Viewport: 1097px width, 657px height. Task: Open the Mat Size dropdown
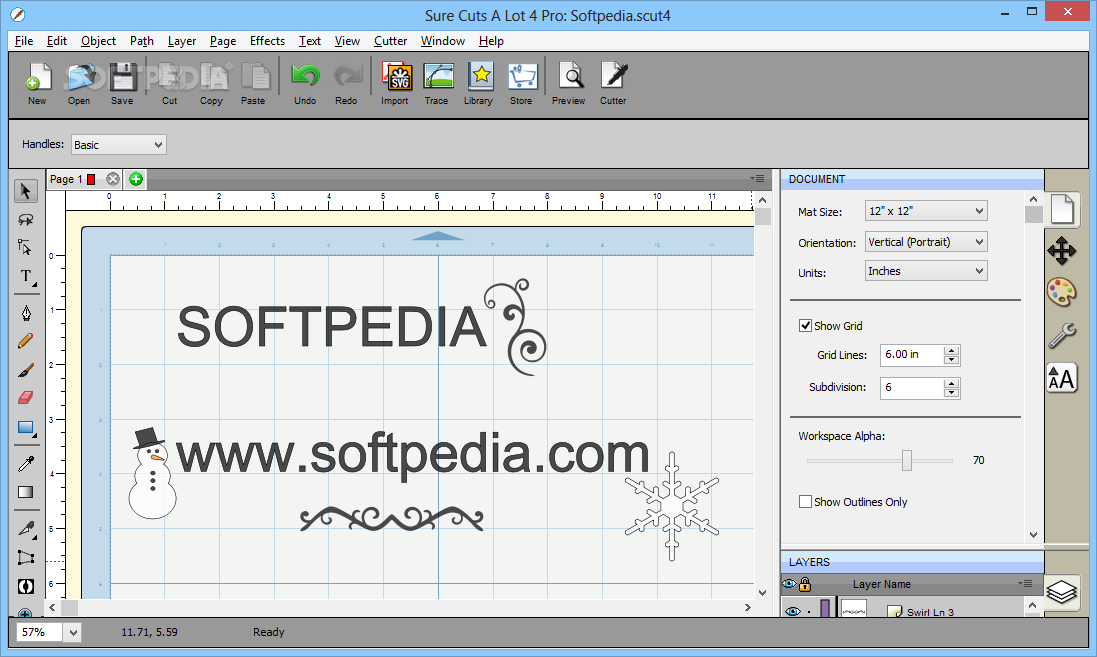coord(926,211)
